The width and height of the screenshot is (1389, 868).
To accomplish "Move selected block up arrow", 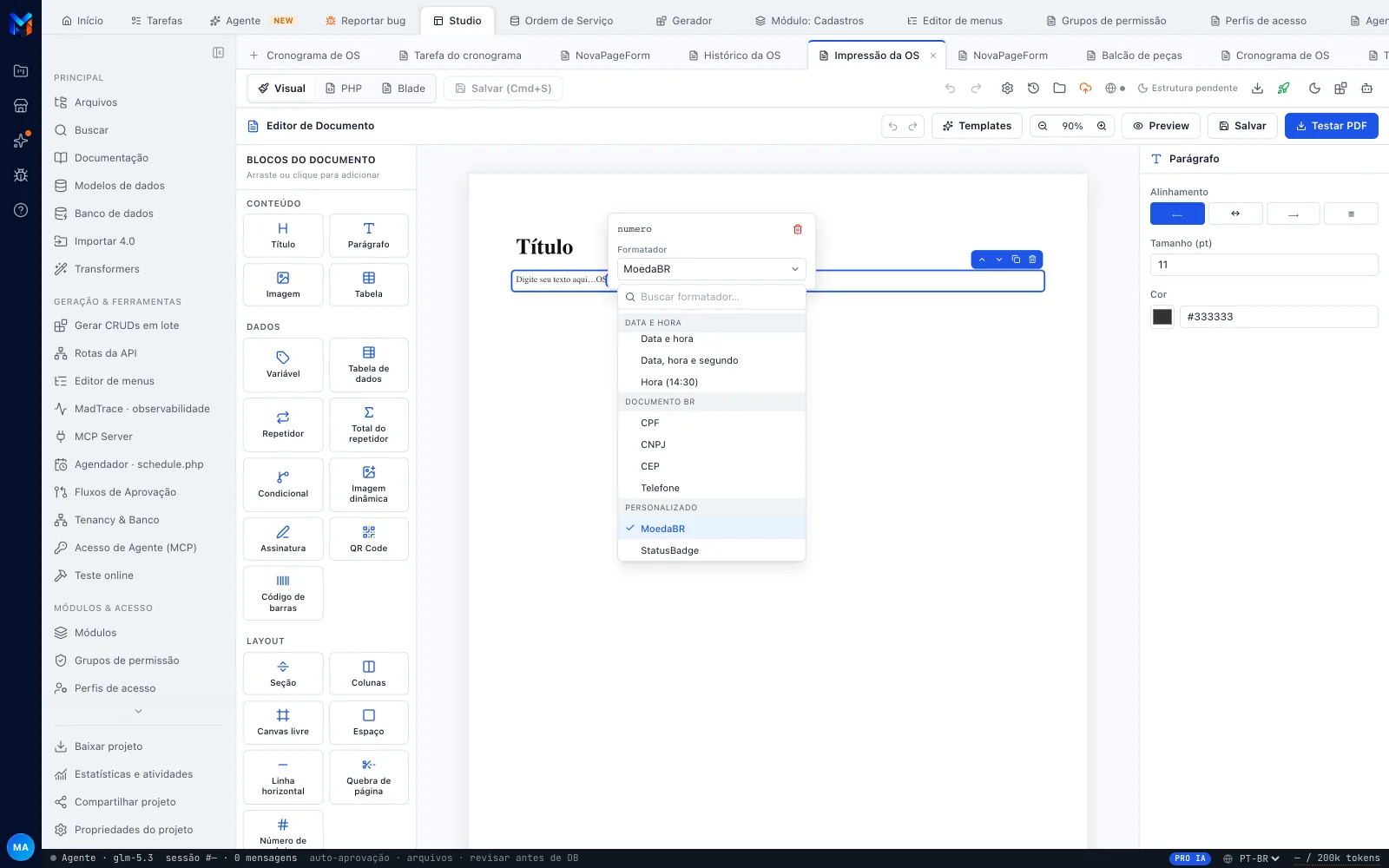I will (x=982, y=260).
